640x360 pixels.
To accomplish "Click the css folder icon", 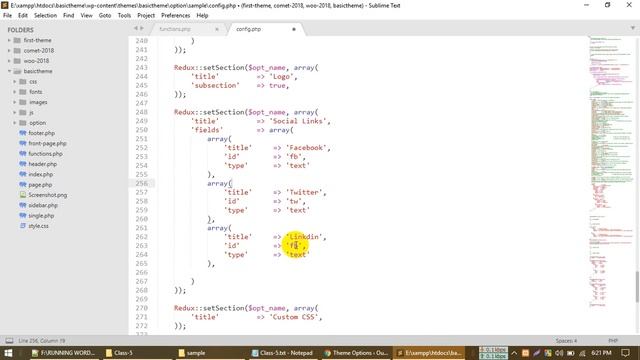I will pyautogui.click(x=23, y=82).
